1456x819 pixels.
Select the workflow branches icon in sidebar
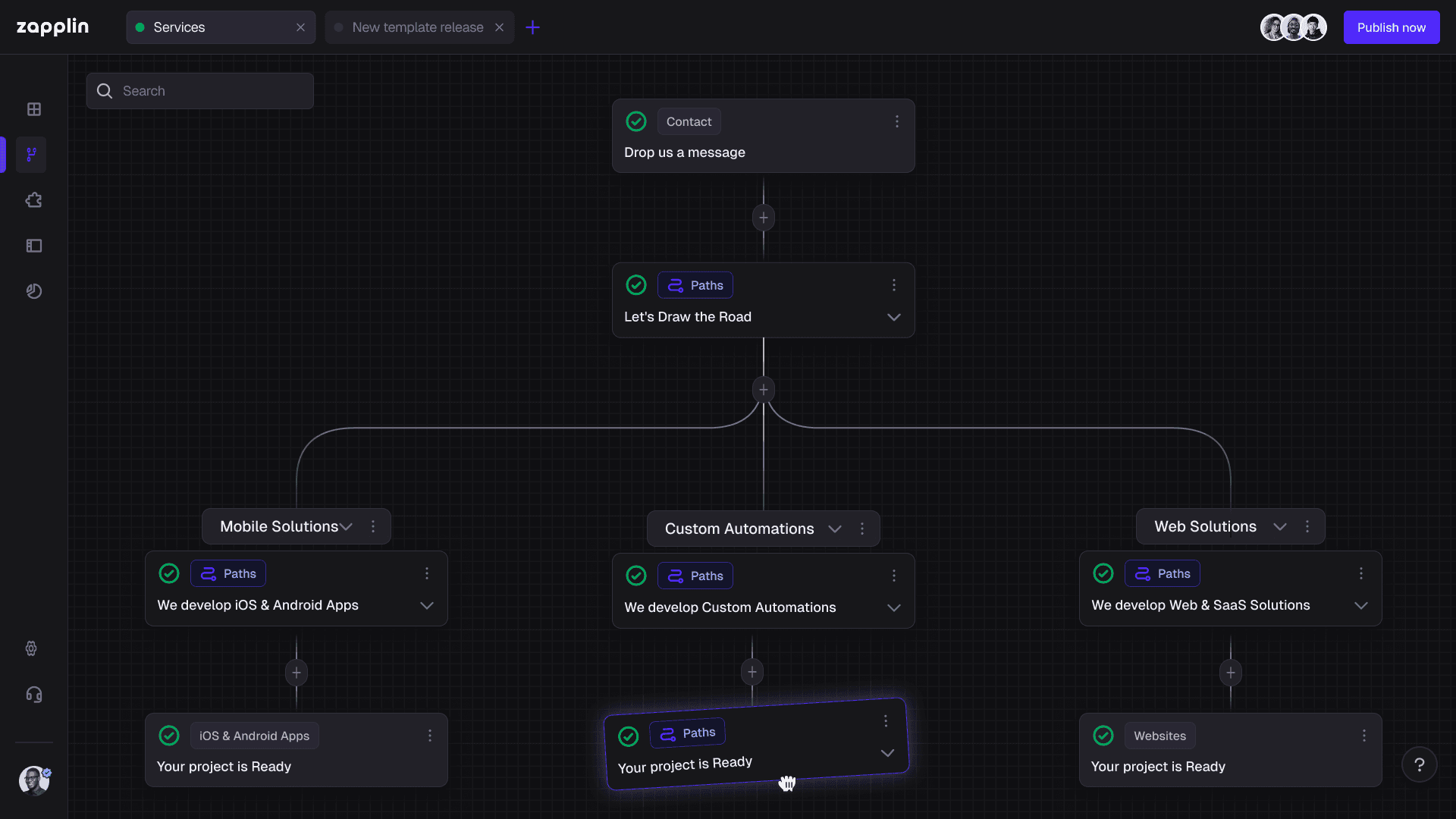(32, 155)
